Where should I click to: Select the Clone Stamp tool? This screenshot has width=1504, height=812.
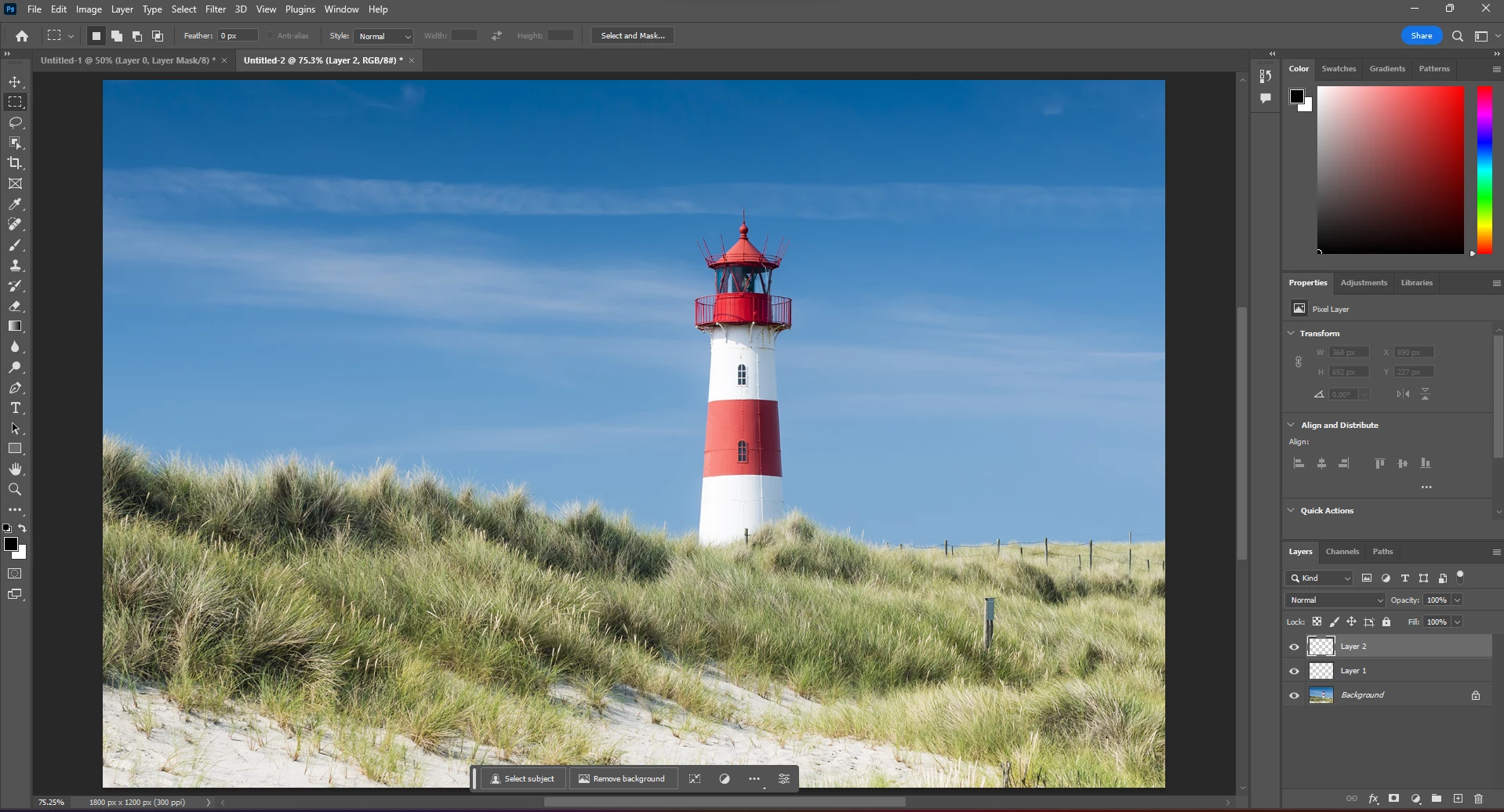15,265
